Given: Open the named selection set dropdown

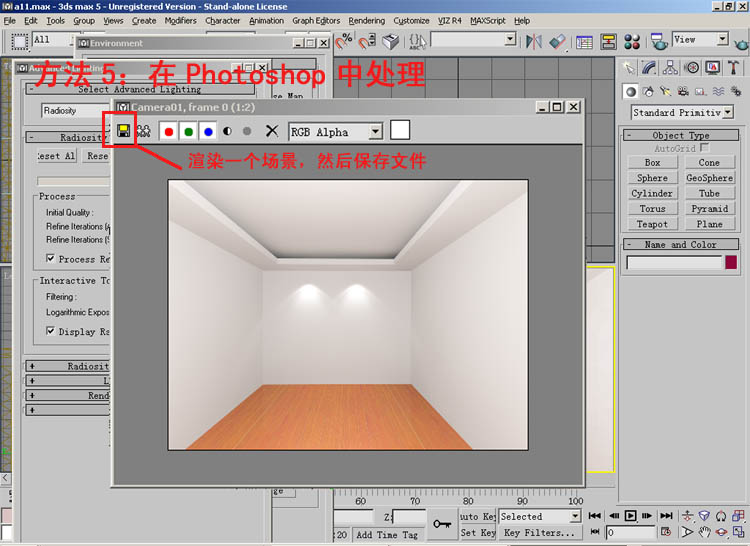Looking at the screenshot, I should pyautogui.click(x=510, y=39).
